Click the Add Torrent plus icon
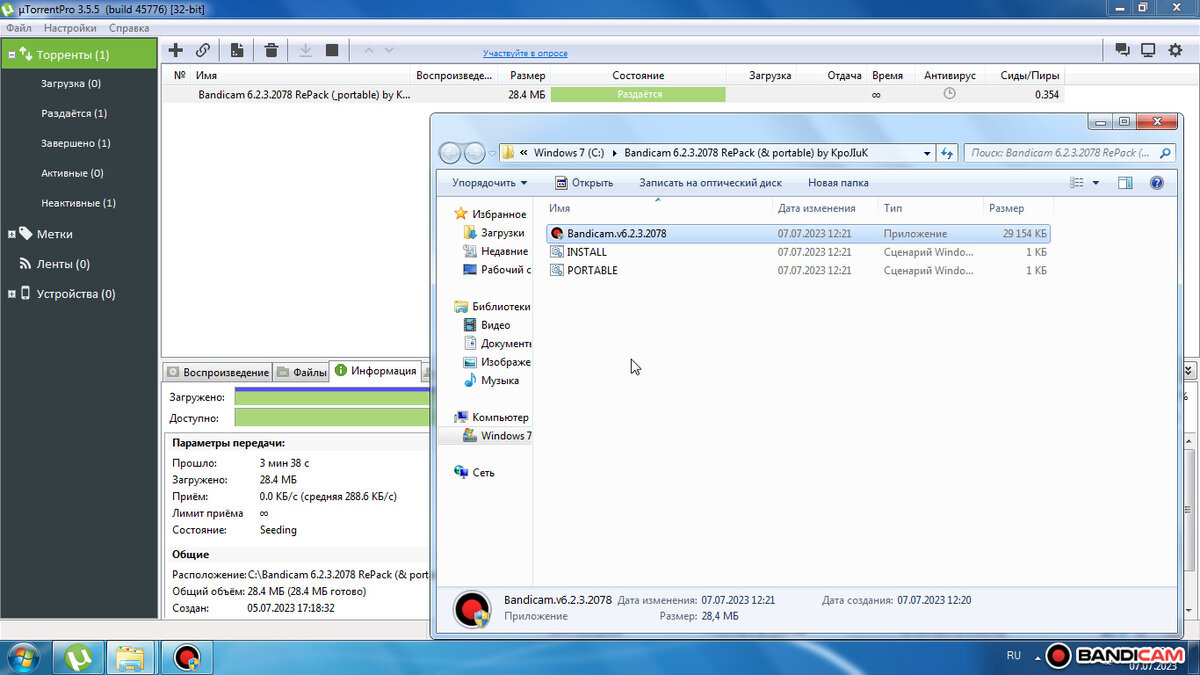 (176, 50)
